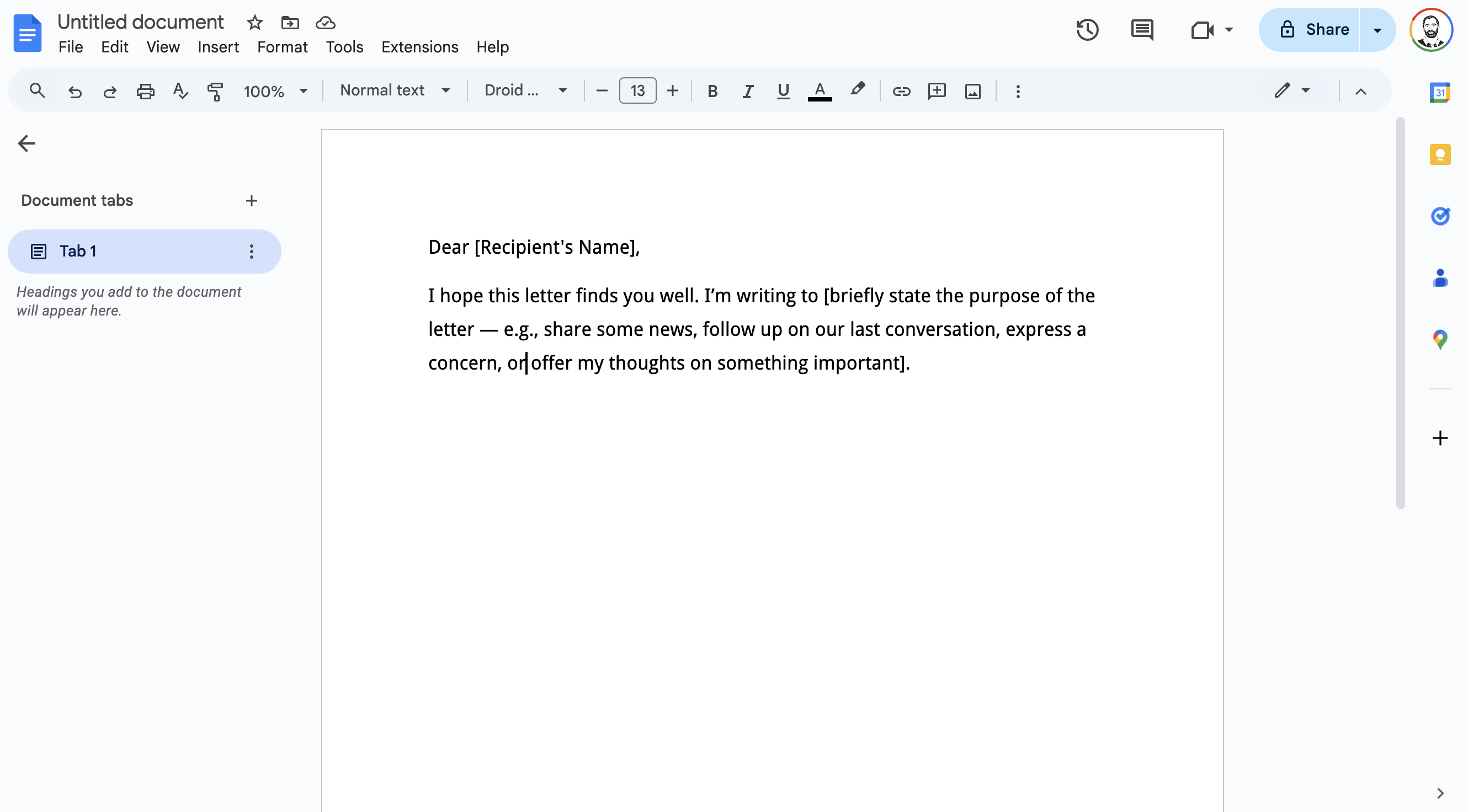The height and width of the screenshot is (812, 1468).
Task: Collapse the toolbar menus chevron
Action: pyautogui.click(x=1360, y=91)
